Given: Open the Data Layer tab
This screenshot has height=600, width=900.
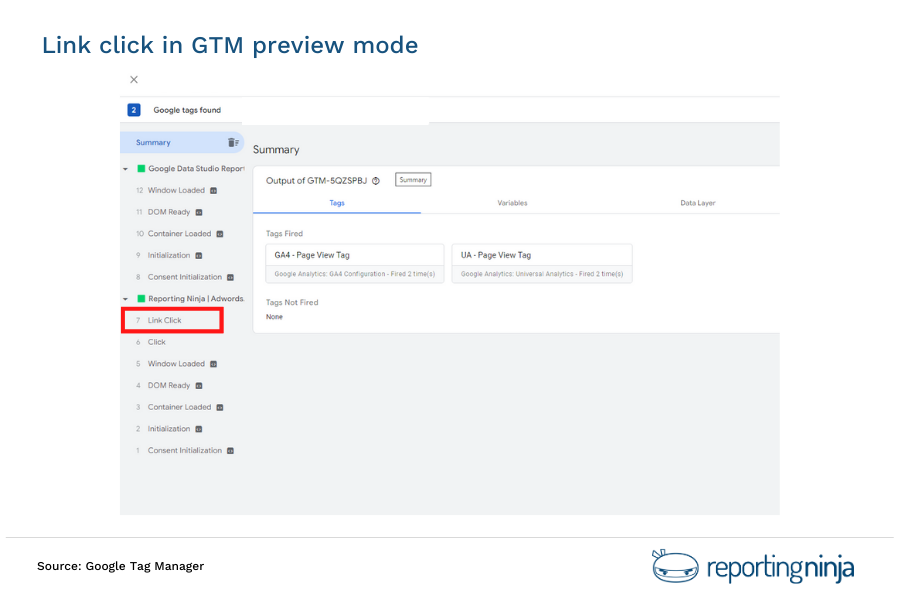Looking at the screenshot, I should pyautogui.click(x=698, y=203).
